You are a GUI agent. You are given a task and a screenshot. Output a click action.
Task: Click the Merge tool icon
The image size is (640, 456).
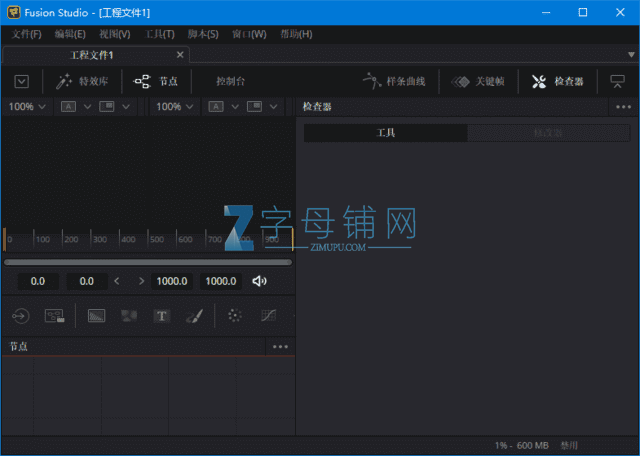pos(129,315)
